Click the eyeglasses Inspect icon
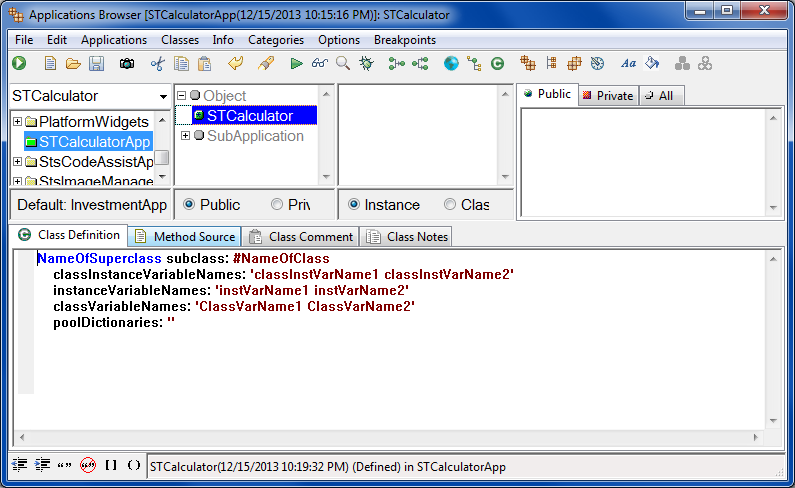 point(319,64)
